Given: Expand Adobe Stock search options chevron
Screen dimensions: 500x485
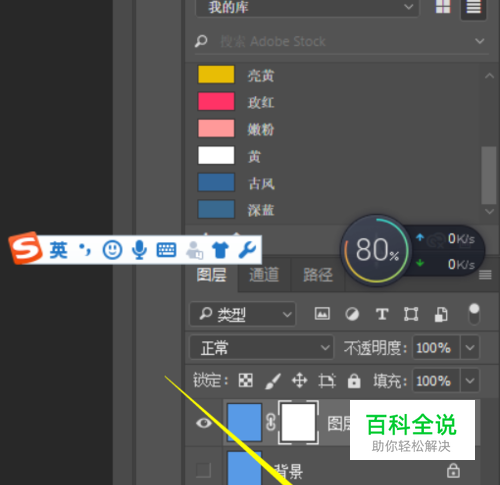Looking at the screenshot, I should pos(480,41).
